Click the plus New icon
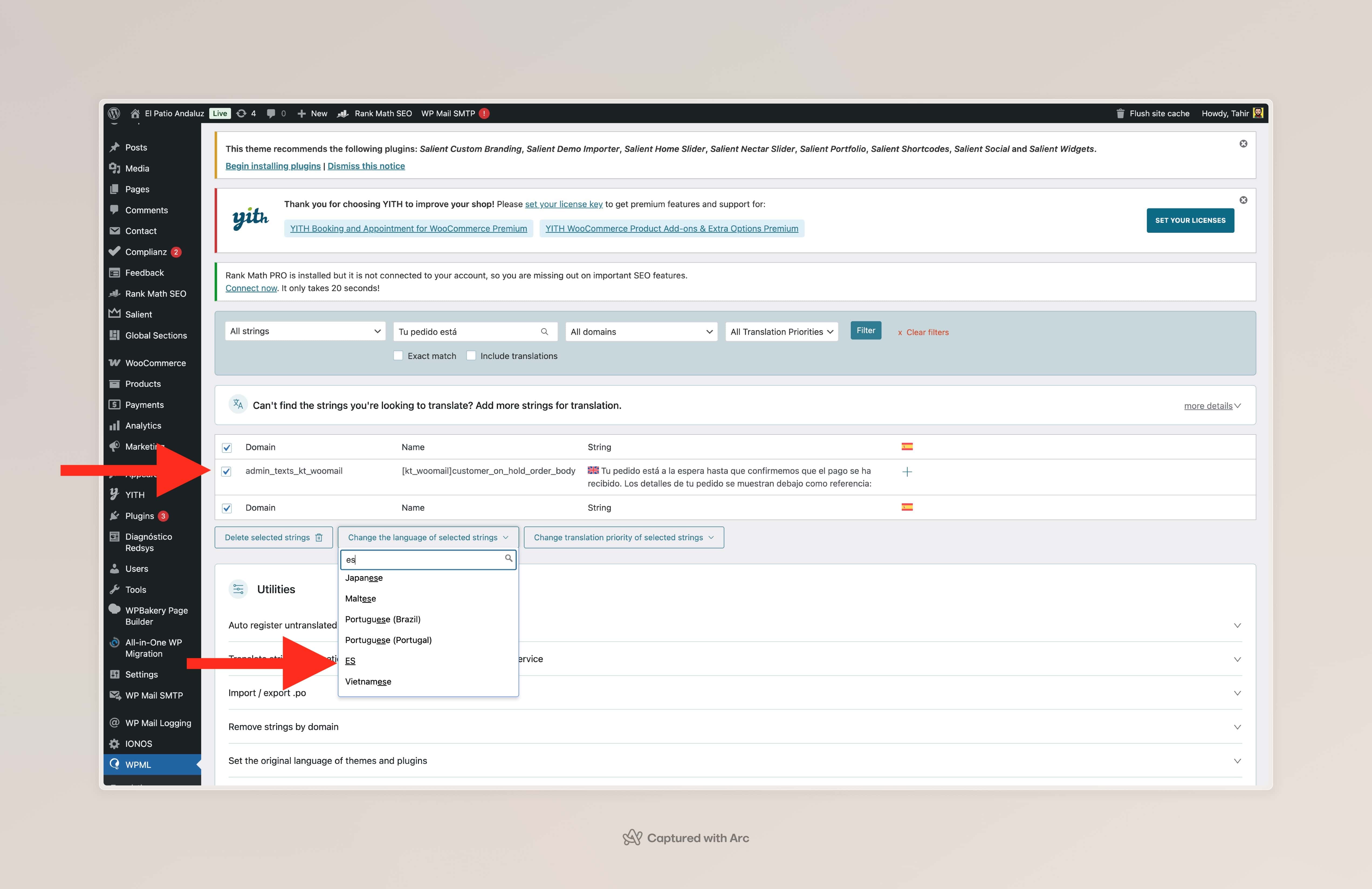The height and width of the screenshot is (889, 1372). click(x=301, y=114)
